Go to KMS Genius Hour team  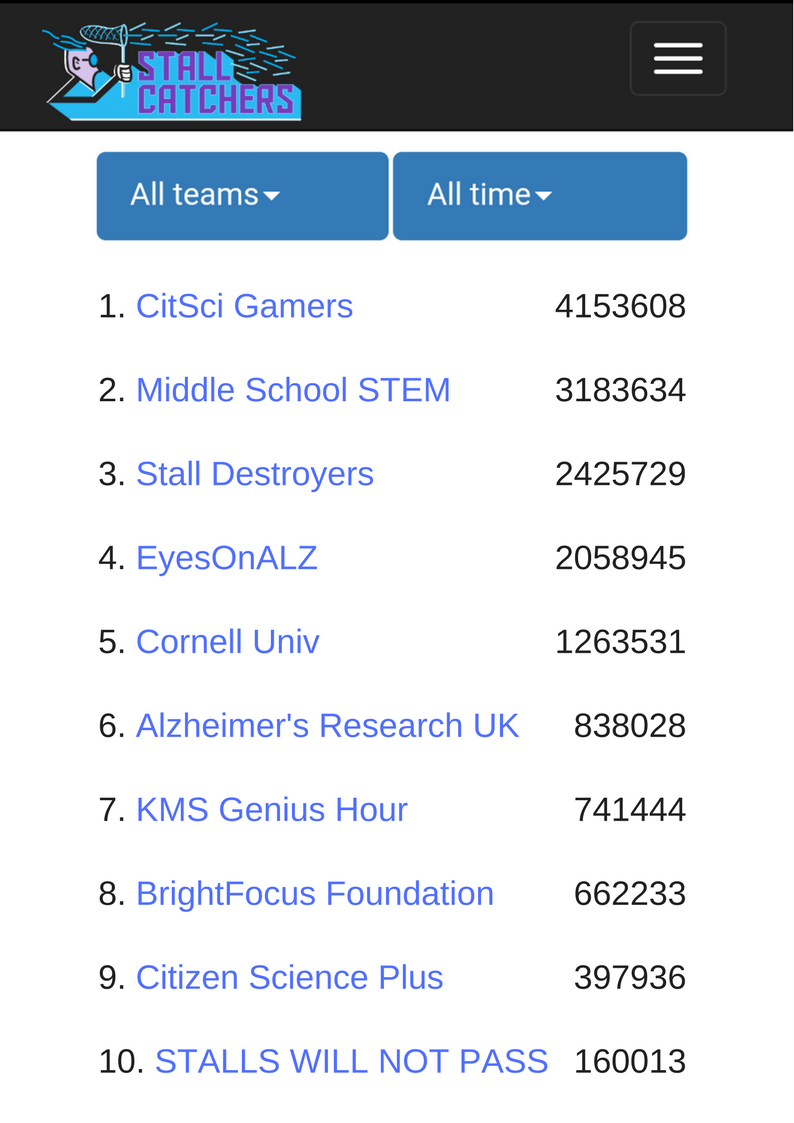(x=271, y=810)
